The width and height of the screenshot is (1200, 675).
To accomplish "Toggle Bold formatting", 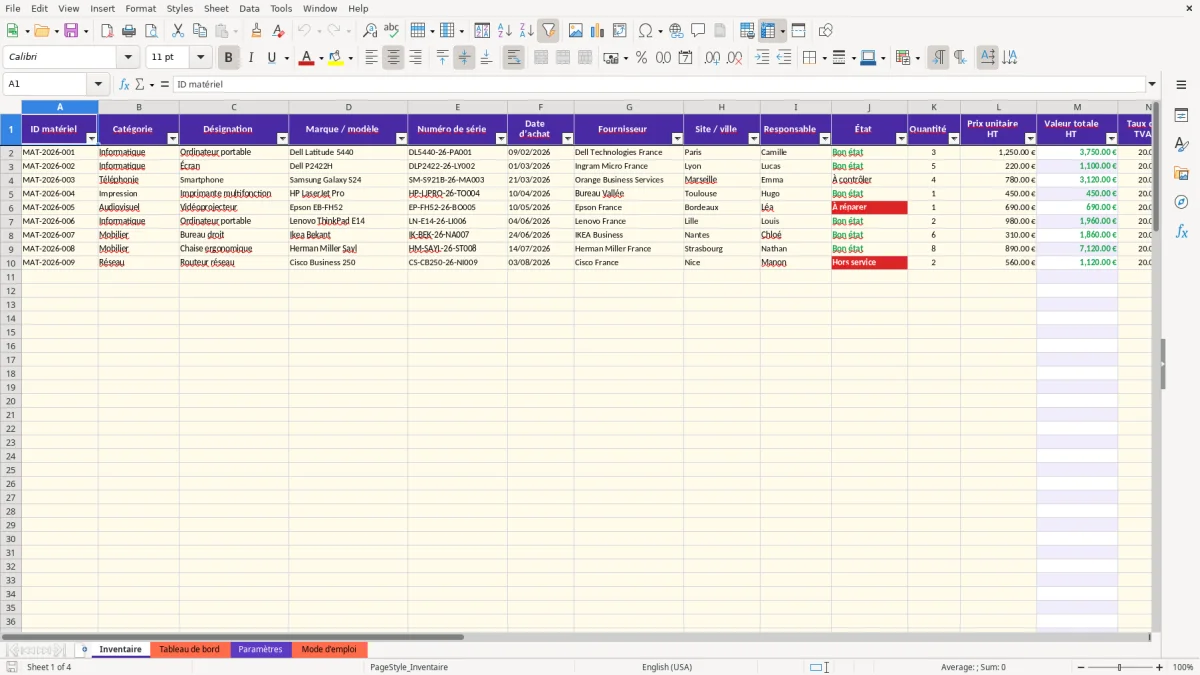I will (229, 58).
